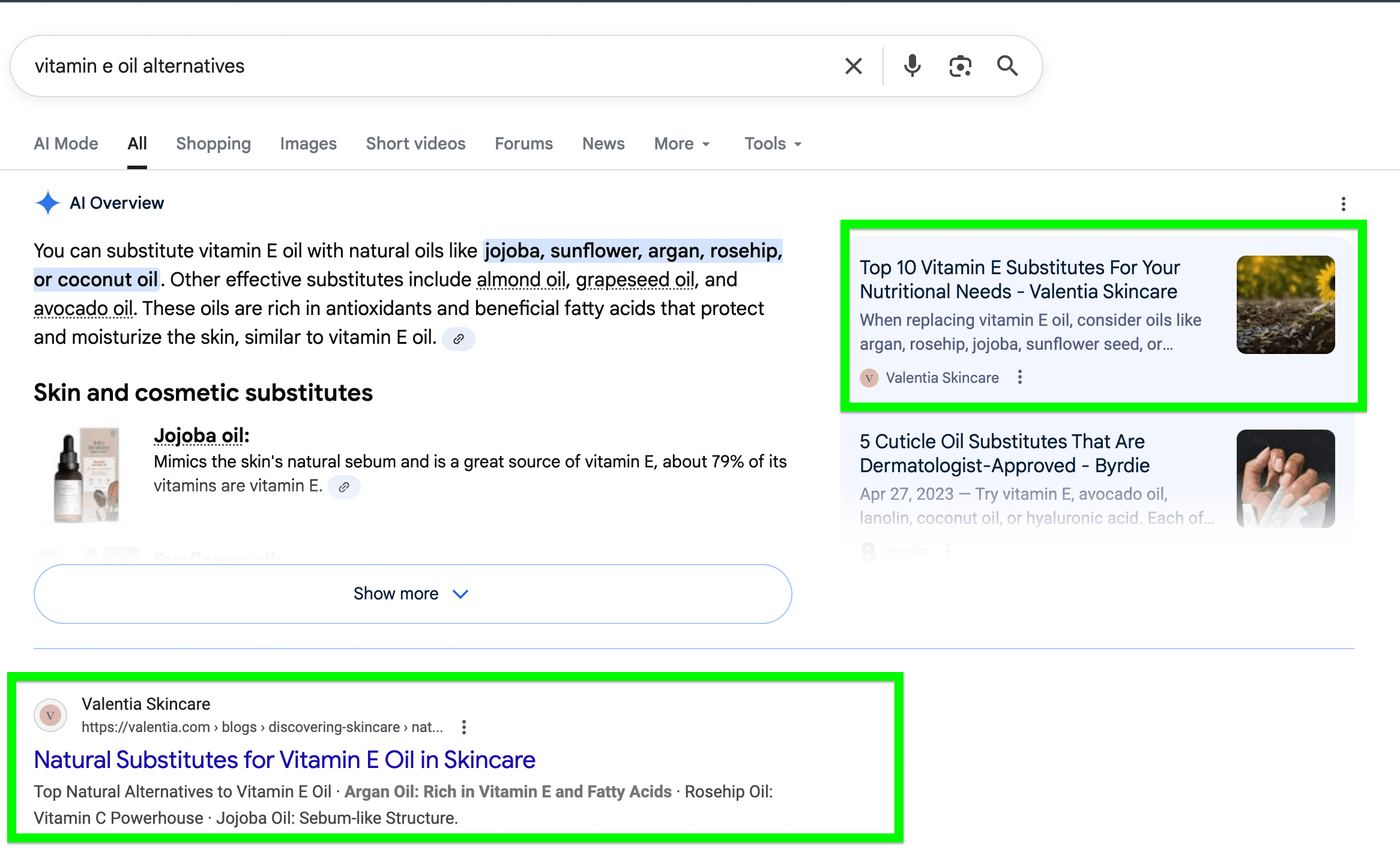
Task: Click the AI Overview sparkle icon
Action: 47,203
